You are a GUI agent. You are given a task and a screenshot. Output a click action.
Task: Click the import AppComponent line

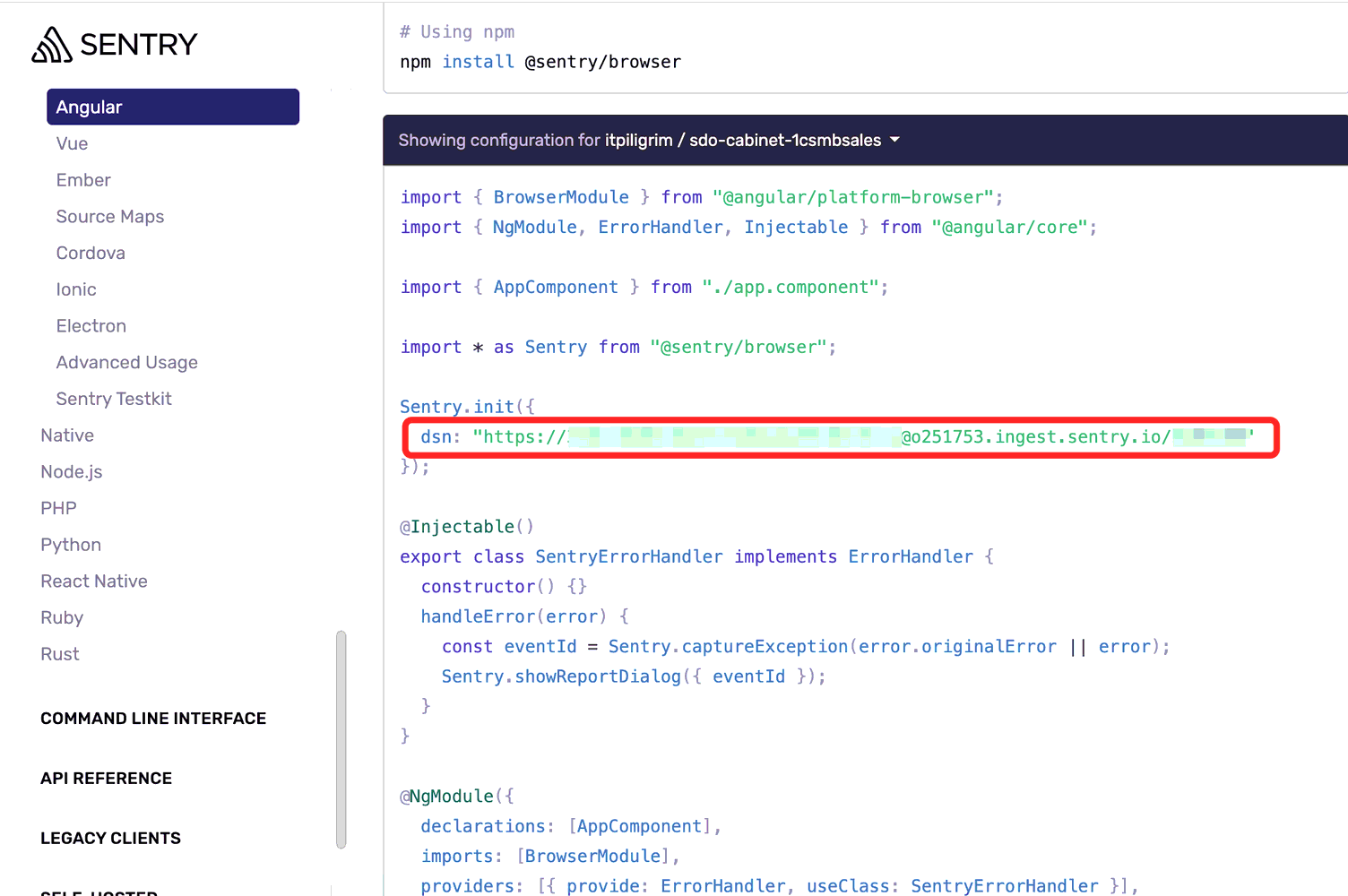[x=644, y=288]
